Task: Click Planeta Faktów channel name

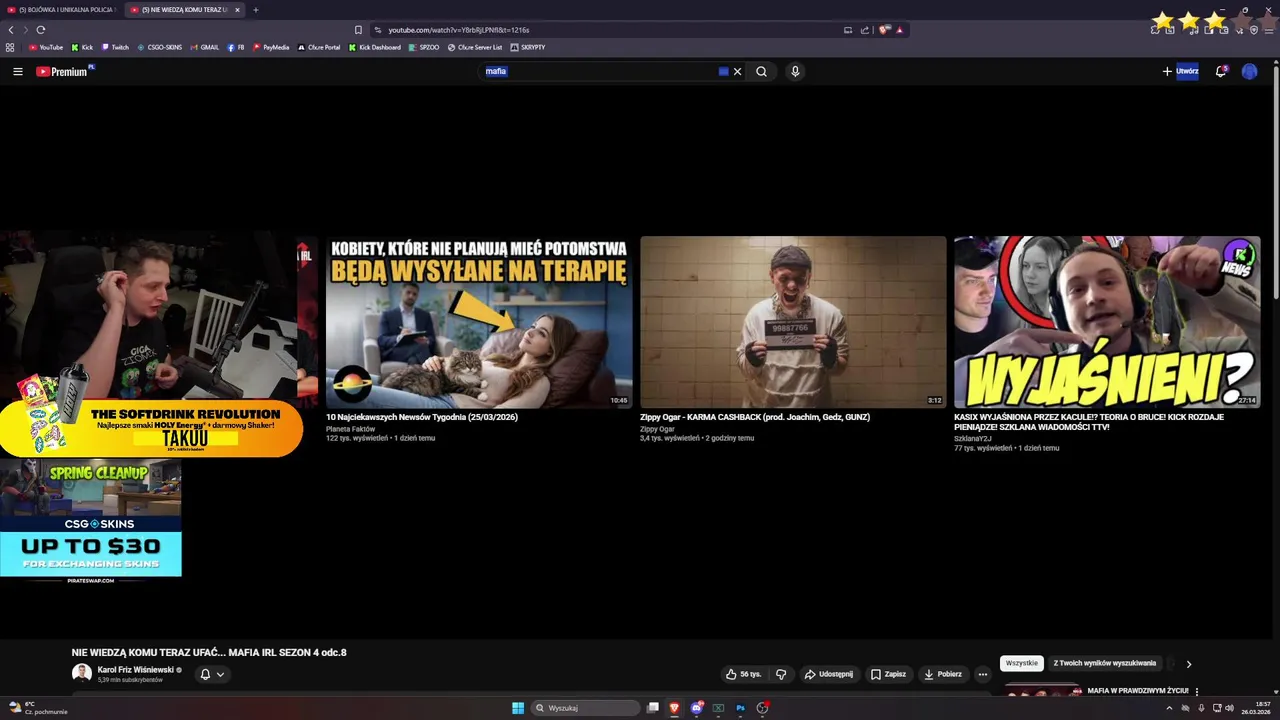Action: [350, 429]
